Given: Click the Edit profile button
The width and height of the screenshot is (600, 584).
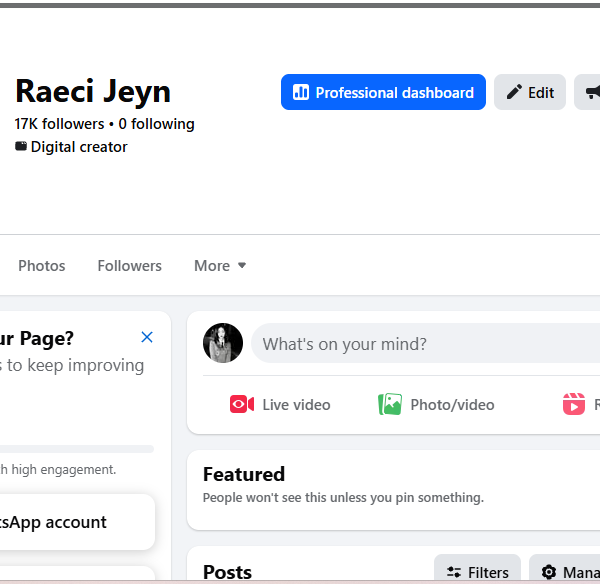Looking at the screenshot, I should coord(530,92).
